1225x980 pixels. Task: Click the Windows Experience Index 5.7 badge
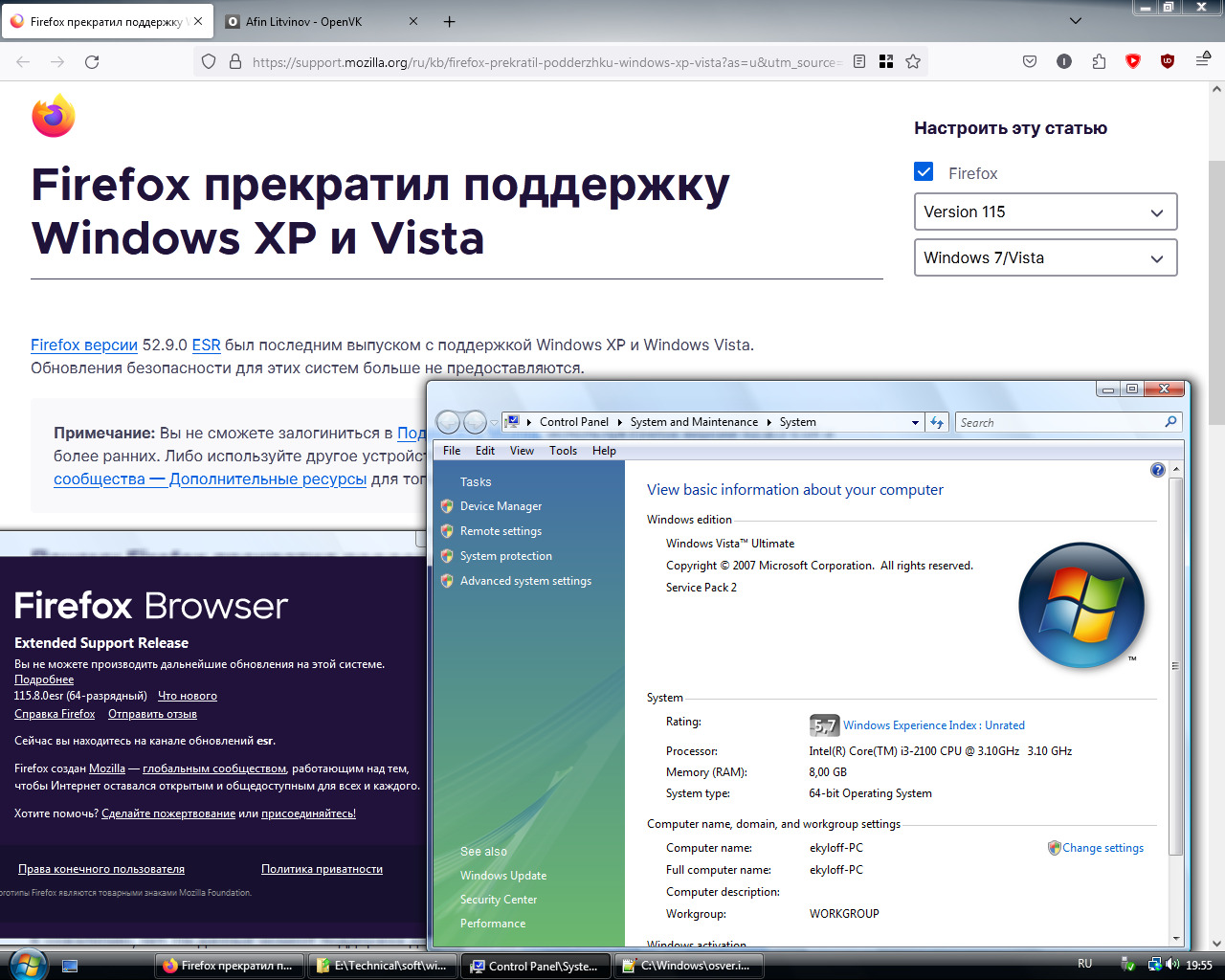824,725
